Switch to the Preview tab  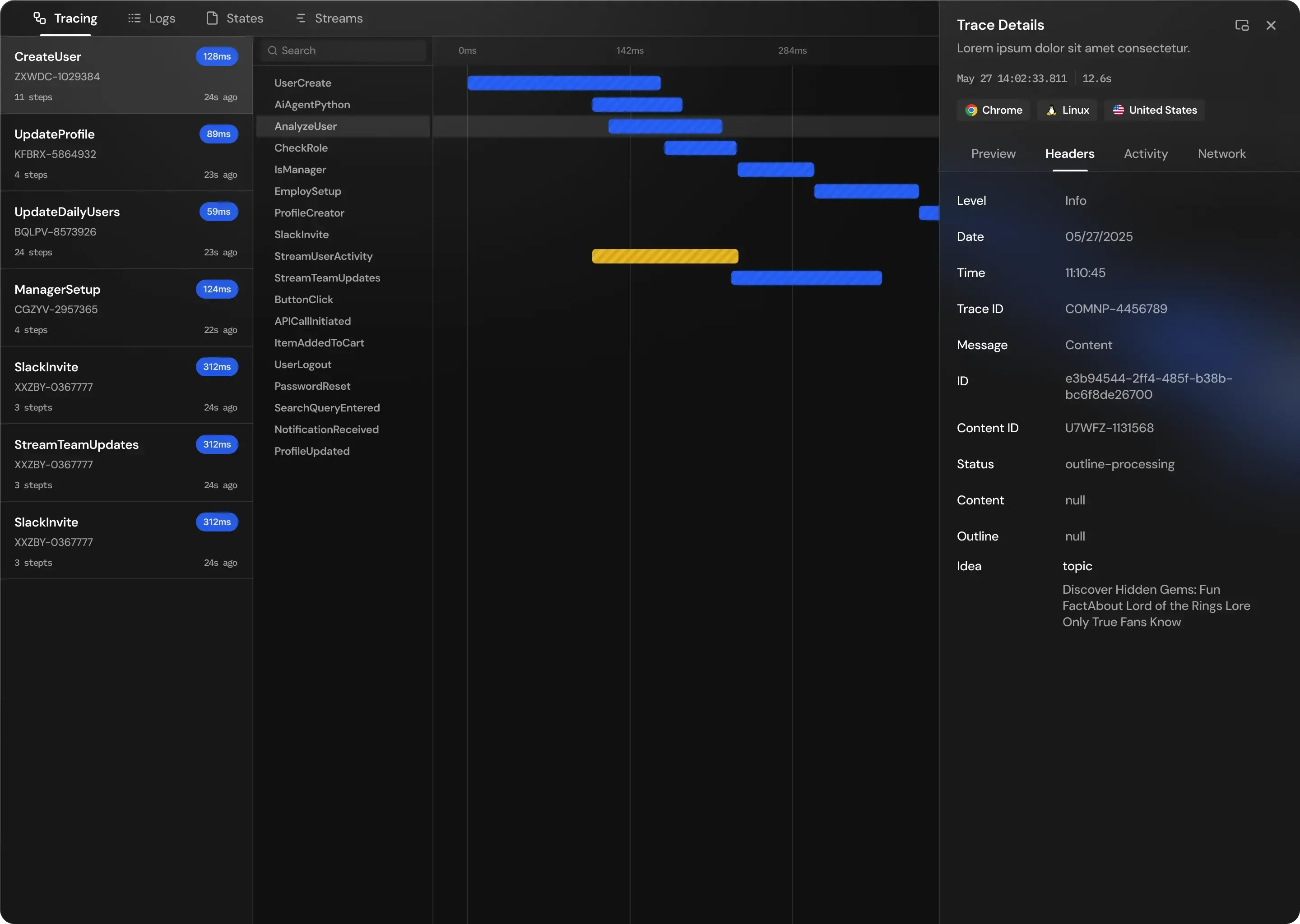(x=993, y=153)
